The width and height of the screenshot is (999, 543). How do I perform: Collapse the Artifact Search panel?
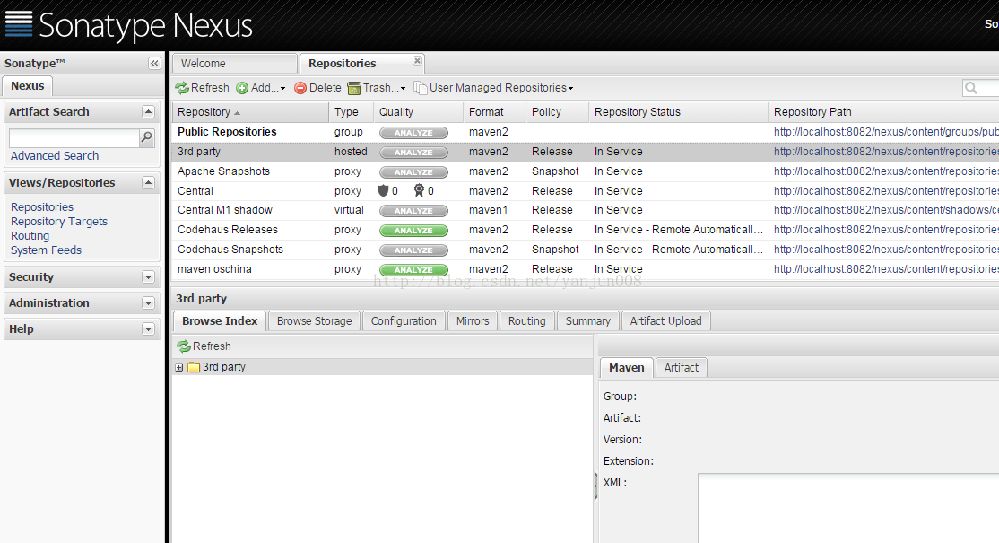click(x=148, y=112)
